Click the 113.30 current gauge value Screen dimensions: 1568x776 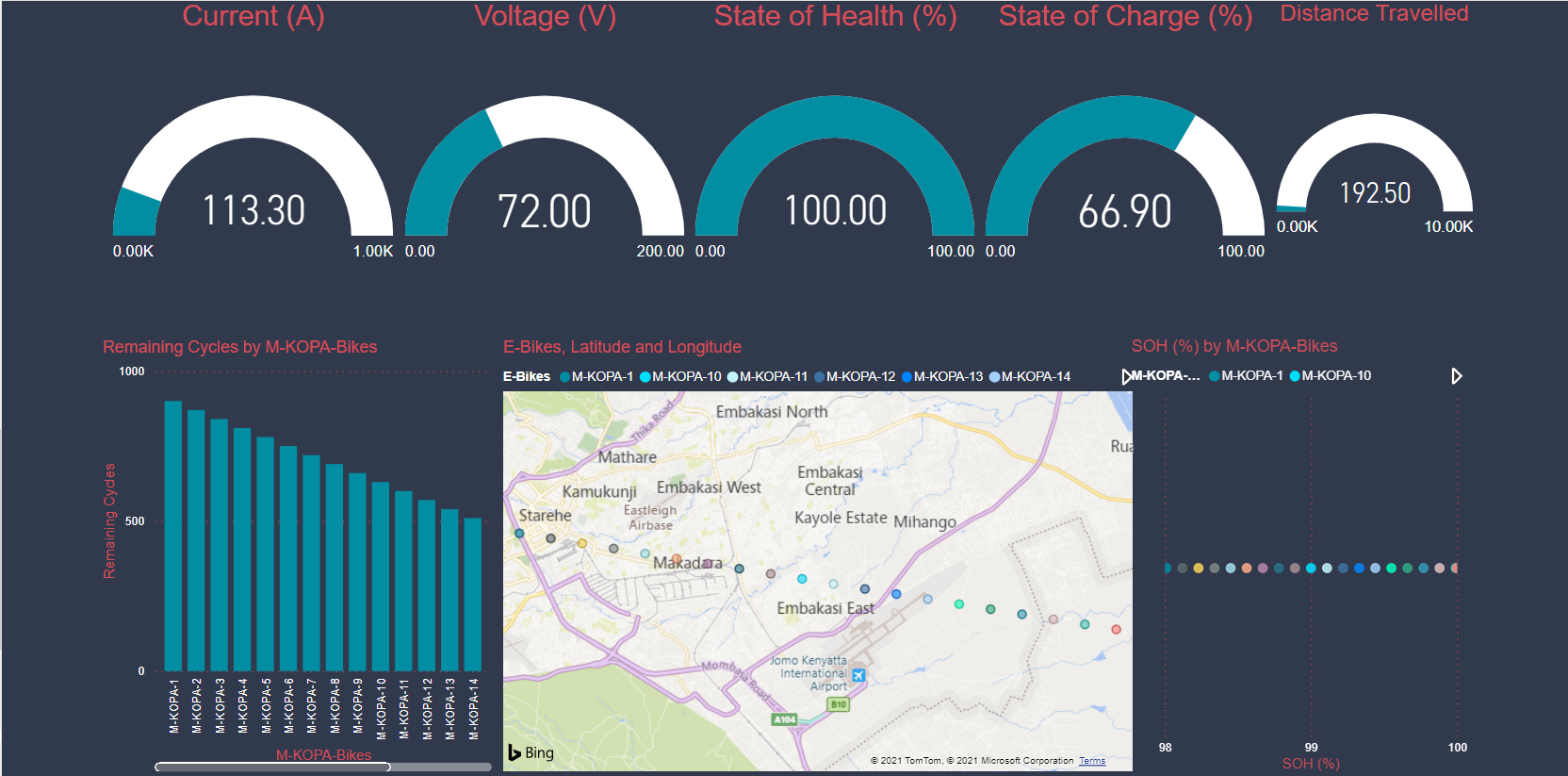(254, 210)
